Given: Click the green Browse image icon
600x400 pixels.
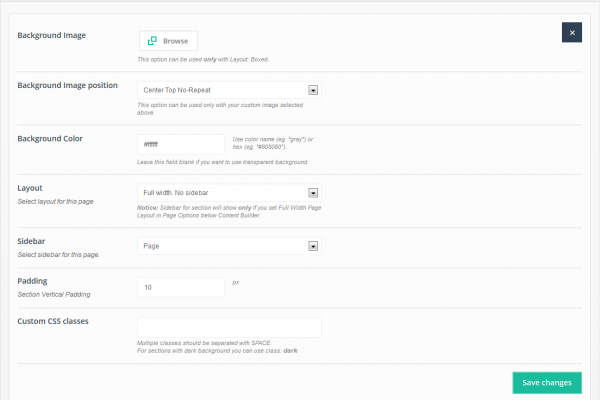Looking at the screenshot, I should [x=152, y=41].
